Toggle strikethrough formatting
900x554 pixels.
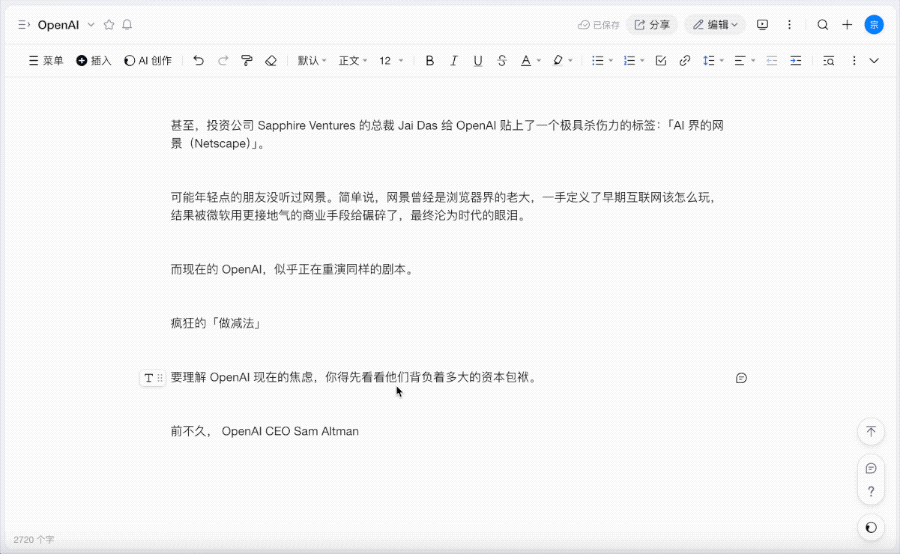click(x=502, y=61)
